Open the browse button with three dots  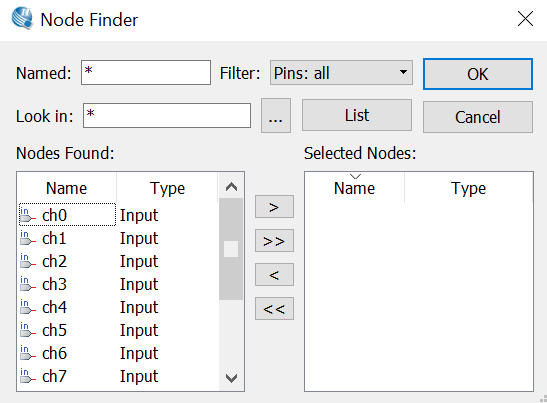(276, 115)
